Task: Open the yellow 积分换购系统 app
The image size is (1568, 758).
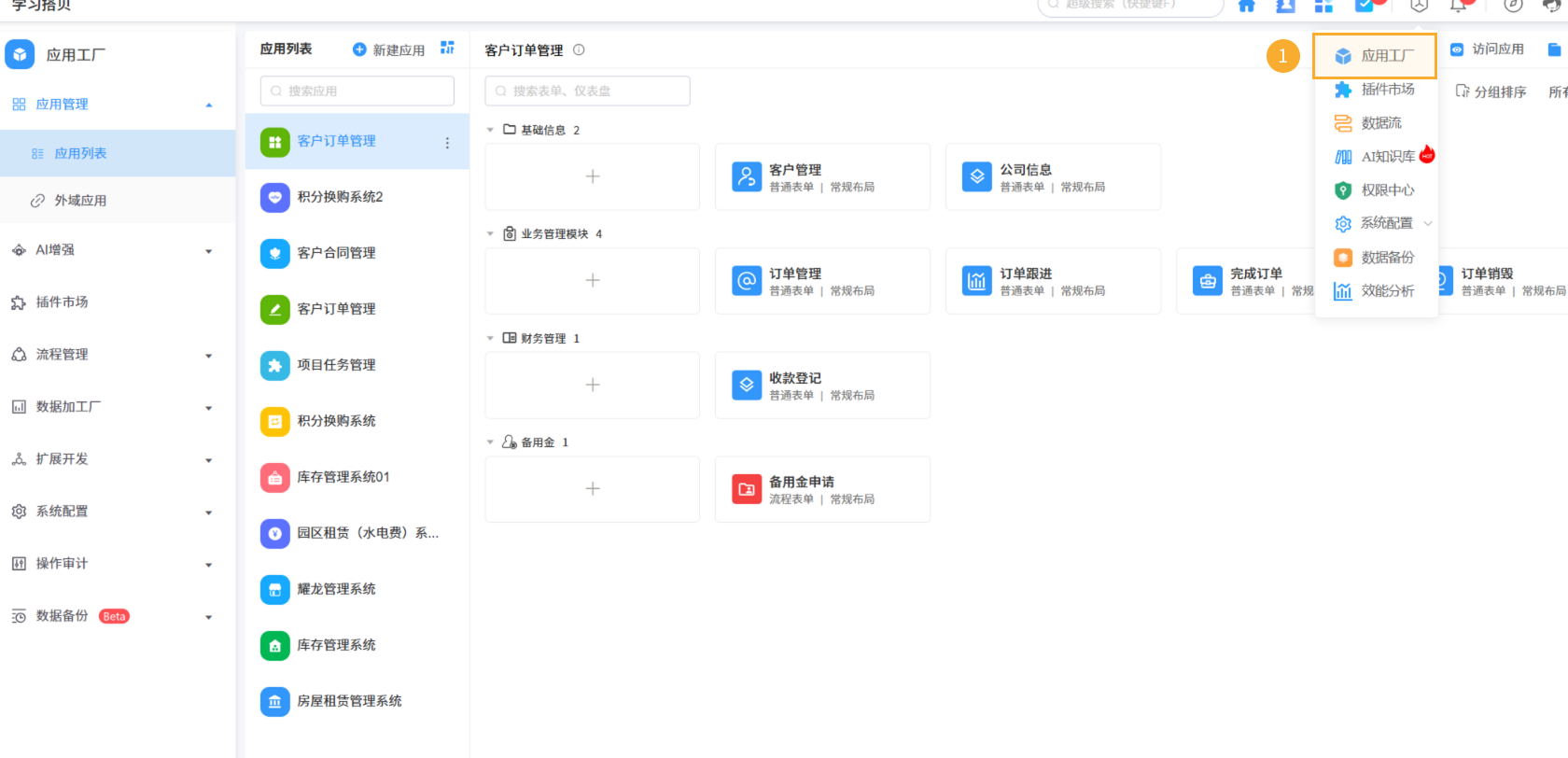Action: (357, 421)
